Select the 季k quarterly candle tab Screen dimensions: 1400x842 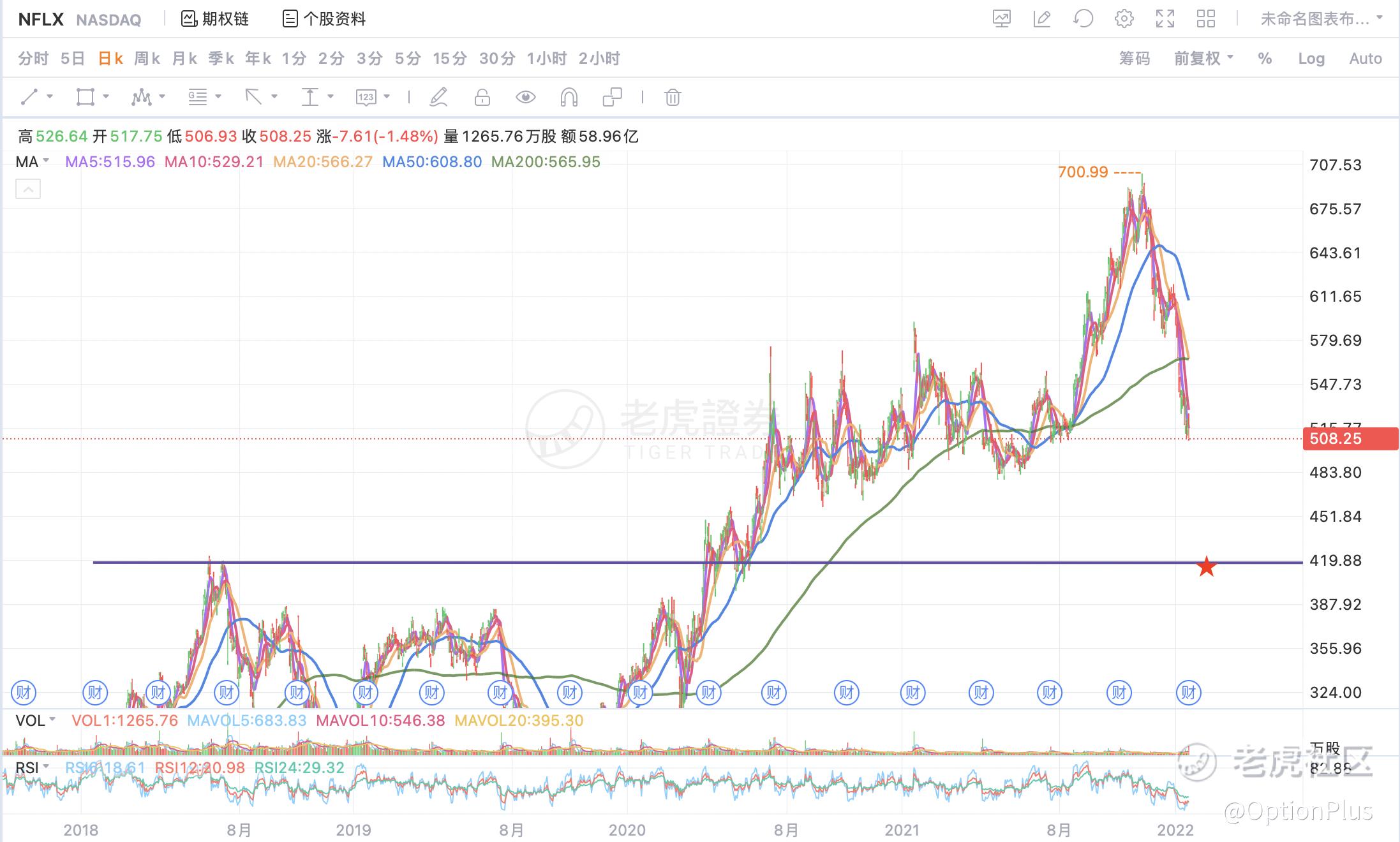[x=221, y=59]
